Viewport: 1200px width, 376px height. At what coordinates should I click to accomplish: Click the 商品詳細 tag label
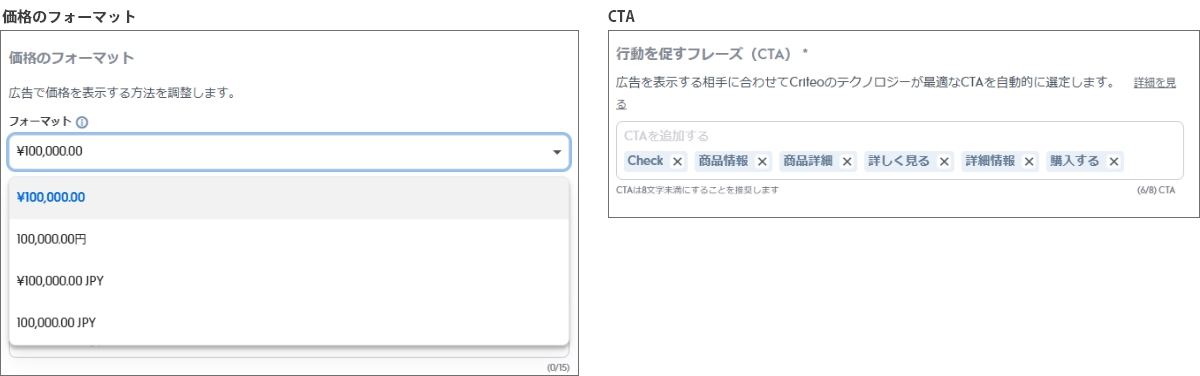807,161
